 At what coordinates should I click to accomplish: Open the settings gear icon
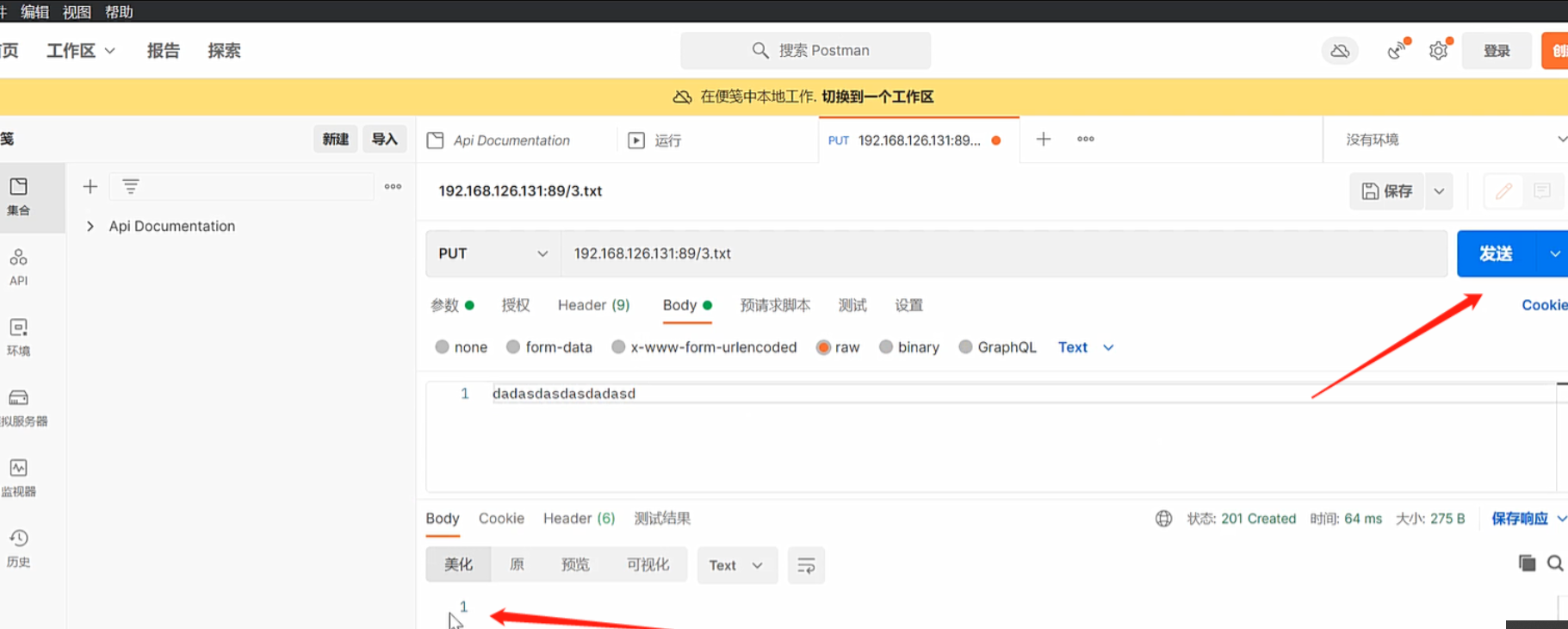[1439, 50]
